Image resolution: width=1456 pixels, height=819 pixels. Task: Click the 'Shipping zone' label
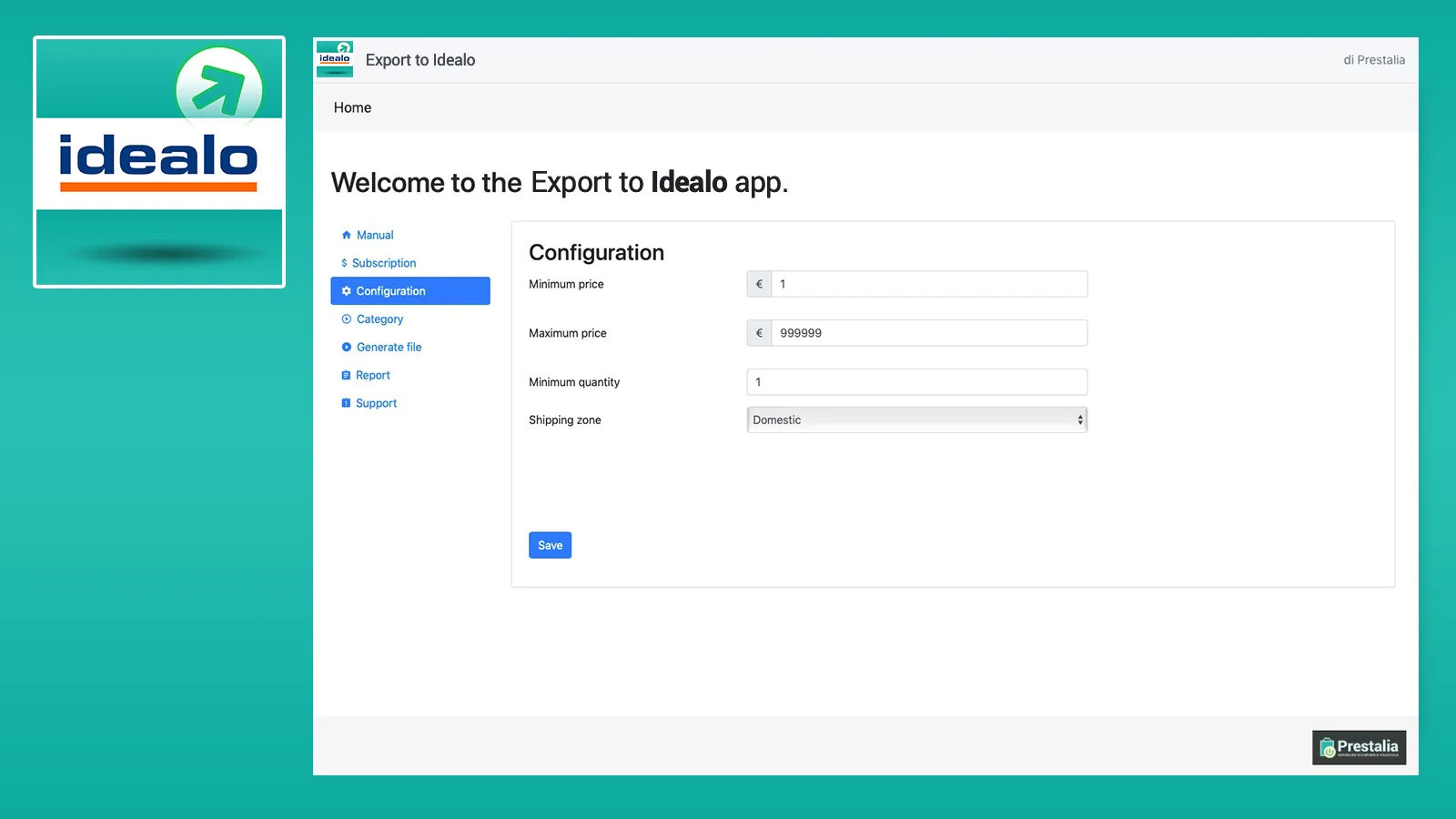pos(565,420)
